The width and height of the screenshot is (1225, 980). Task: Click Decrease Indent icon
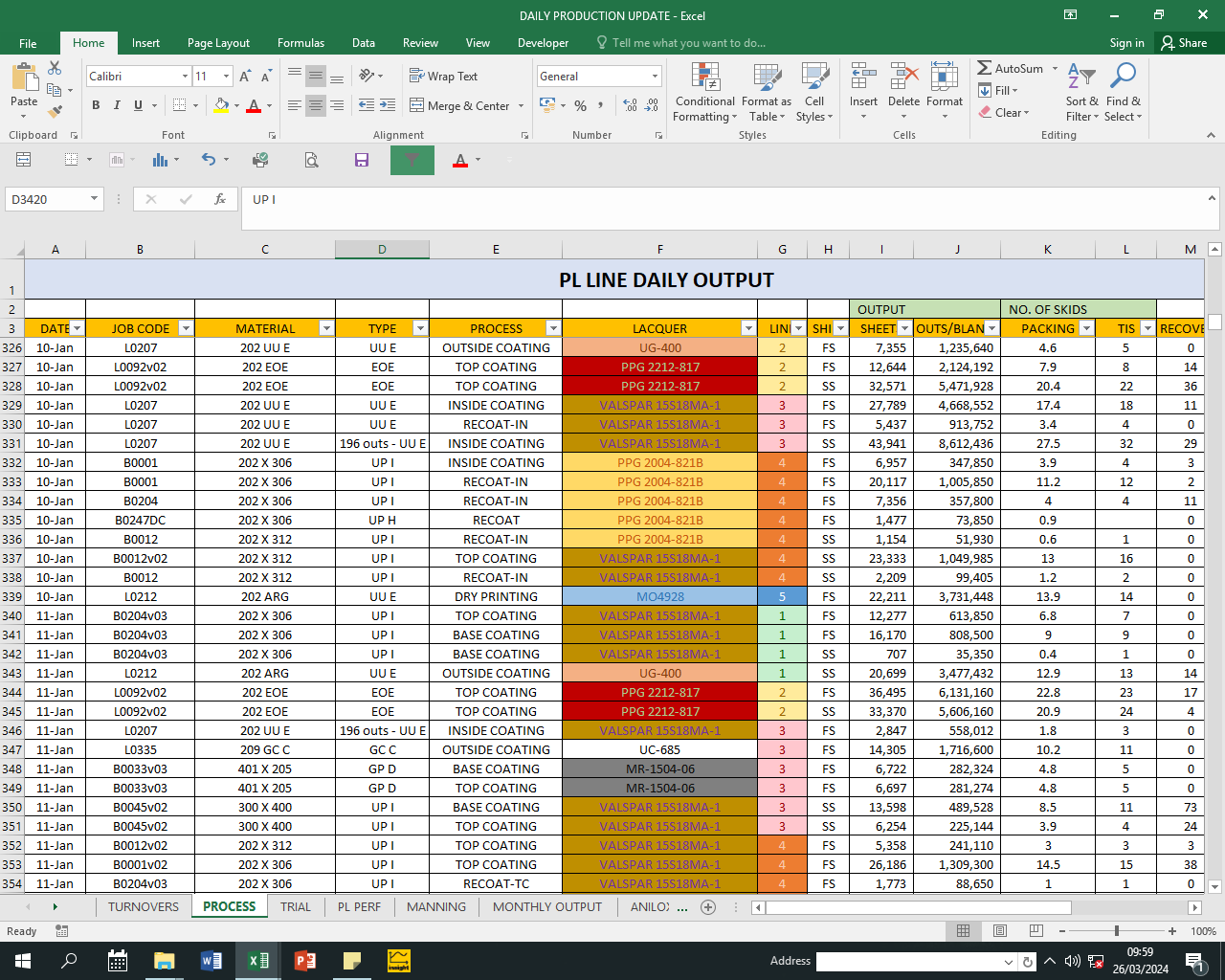[x=367, y=105]
